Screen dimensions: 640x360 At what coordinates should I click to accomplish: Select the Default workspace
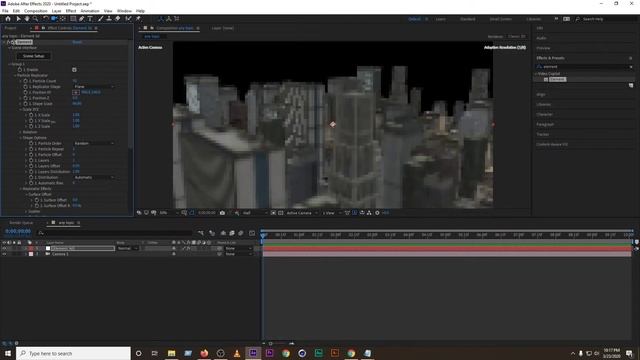coord(414,19)
